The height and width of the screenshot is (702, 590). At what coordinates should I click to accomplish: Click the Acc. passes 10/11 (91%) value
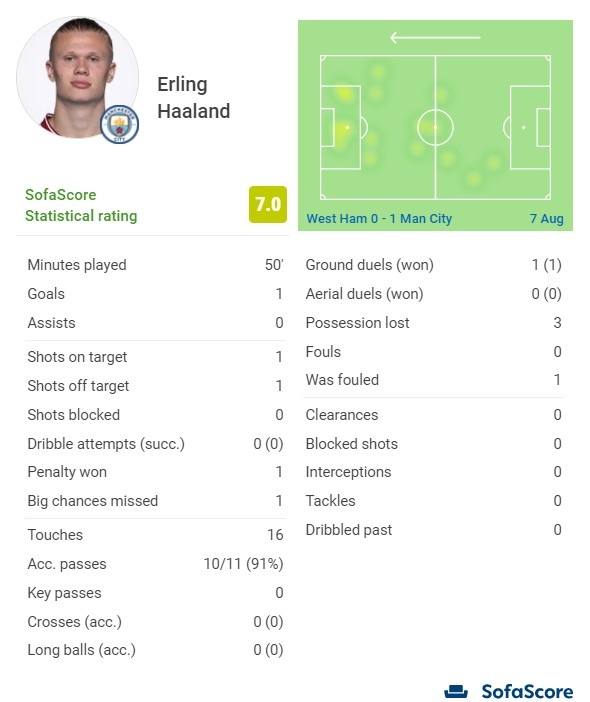[x=244, y=564]
